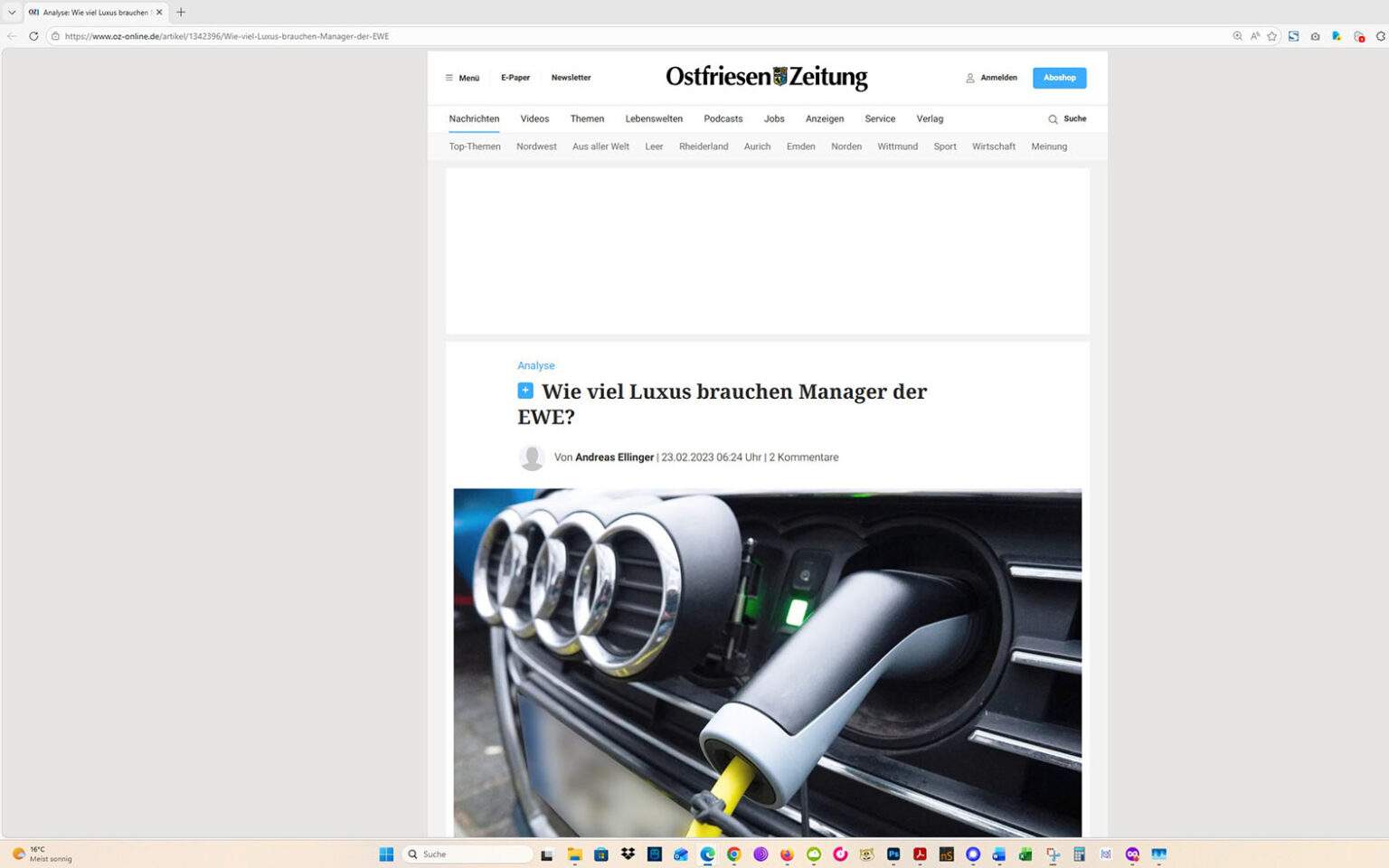Activate read aloud via the A icon

point(1255,36)
